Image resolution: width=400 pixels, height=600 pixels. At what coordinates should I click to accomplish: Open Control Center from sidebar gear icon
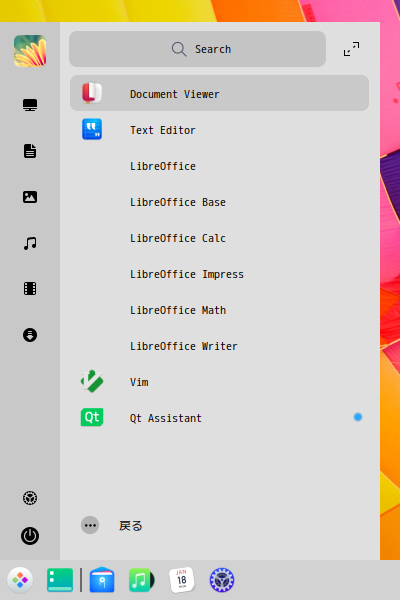click(30, 498)
